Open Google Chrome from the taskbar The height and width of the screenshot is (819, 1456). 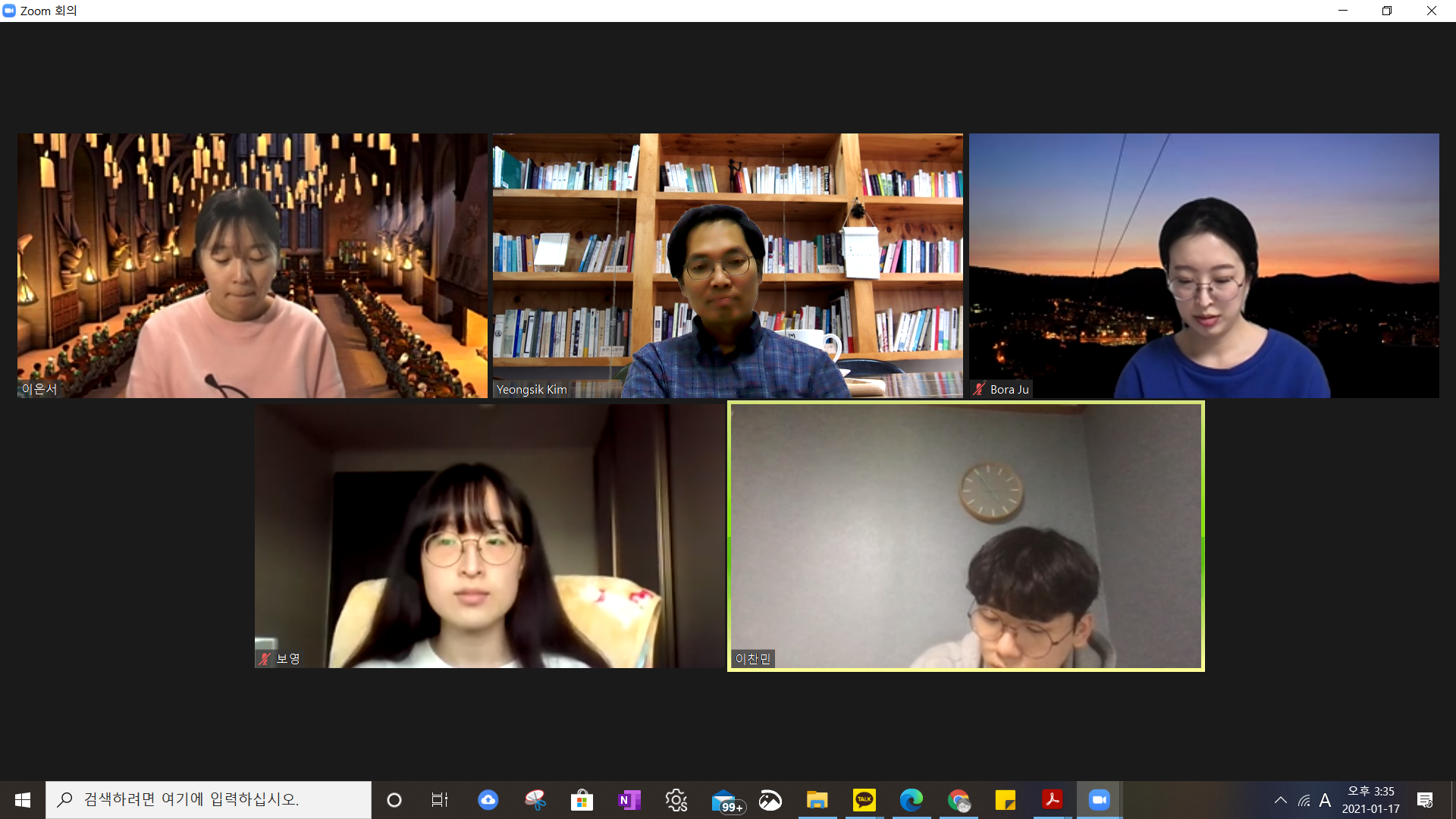tap(959, 800)
